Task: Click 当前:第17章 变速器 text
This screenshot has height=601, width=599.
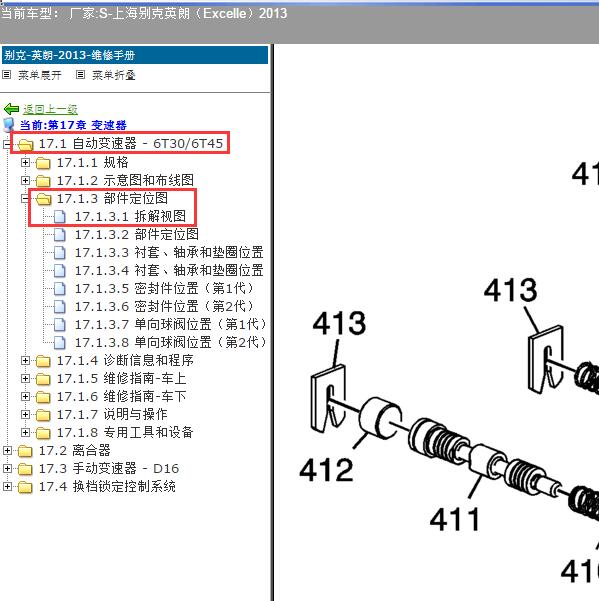Action: click(73, 125)
